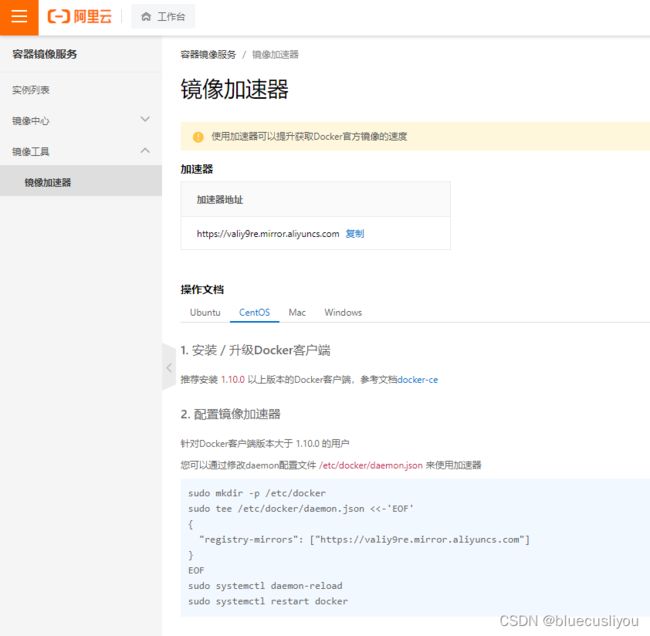This screenshot has width=650, height=636.
Task: Copy the accelerator address with 复制
Action: point(355,234)
